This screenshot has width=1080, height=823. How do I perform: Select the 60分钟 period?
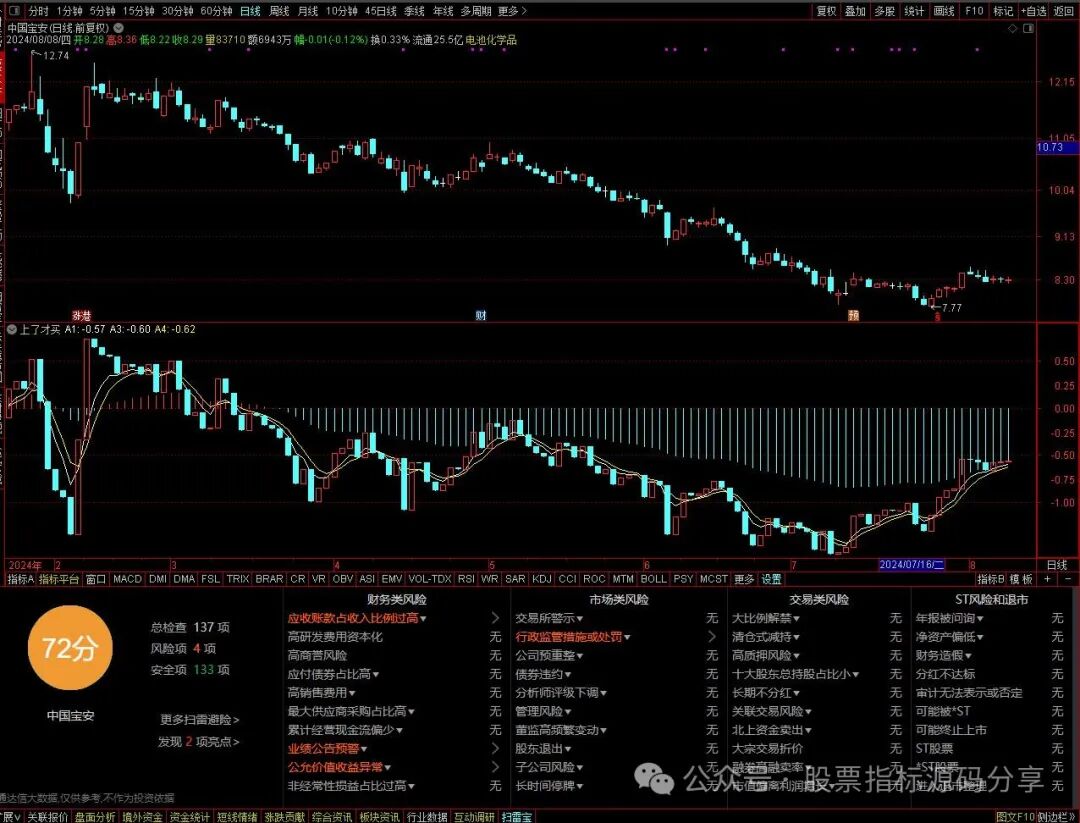(216, 11)
